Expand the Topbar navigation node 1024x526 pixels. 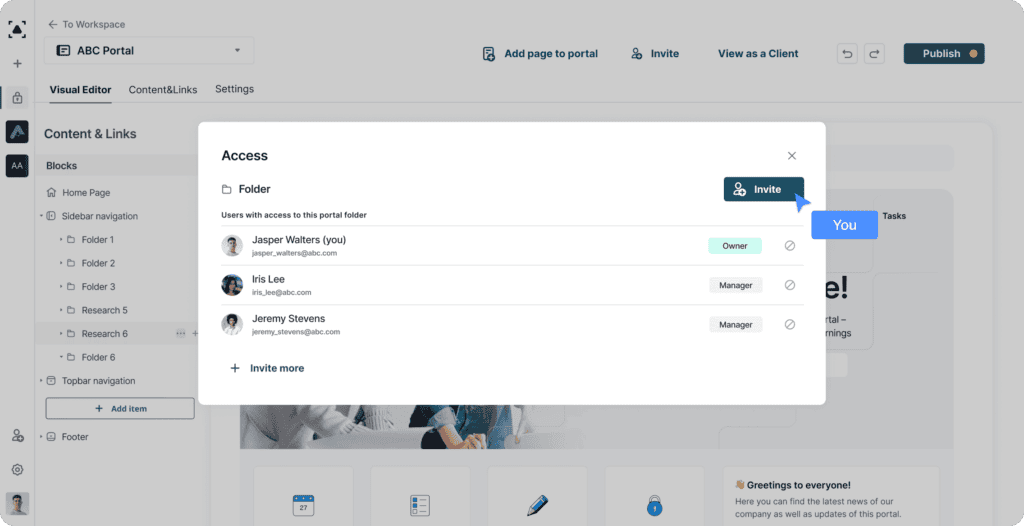(x=41, y=380)
